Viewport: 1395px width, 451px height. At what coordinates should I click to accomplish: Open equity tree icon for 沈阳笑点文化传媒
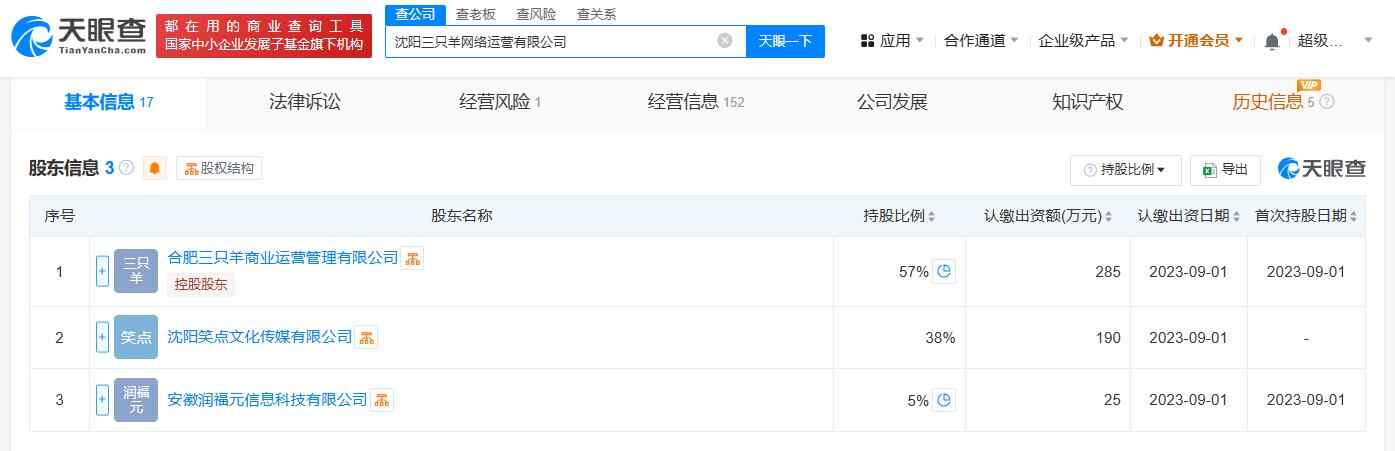(x=367, y=337)
